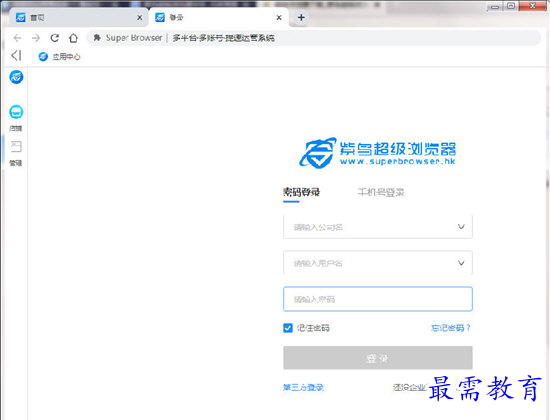
Task: Click the password input field
Action: click(377, 299)
